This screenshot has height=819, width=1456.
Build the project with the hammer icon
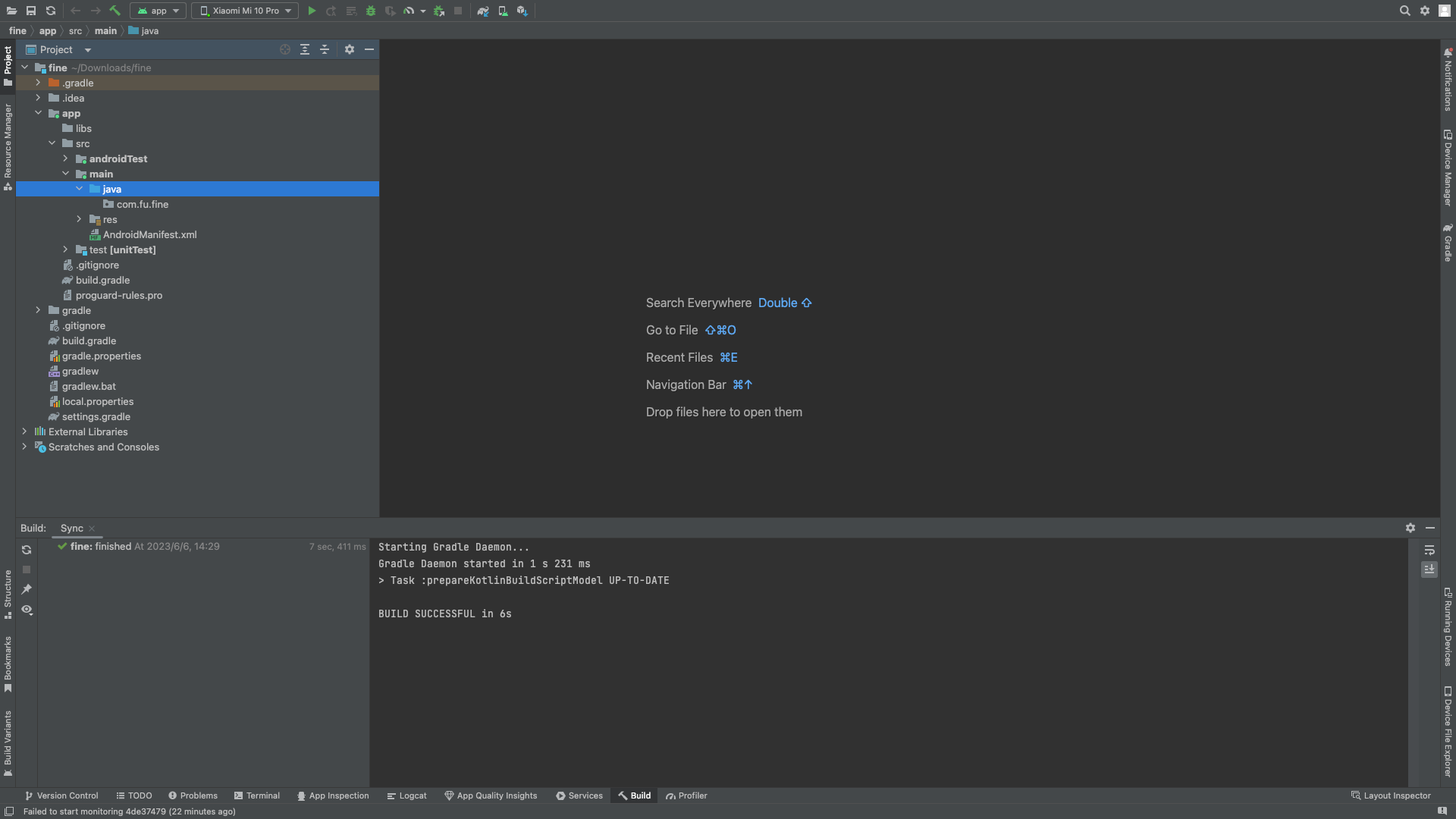pyautogui.click(x=115, y=11)
